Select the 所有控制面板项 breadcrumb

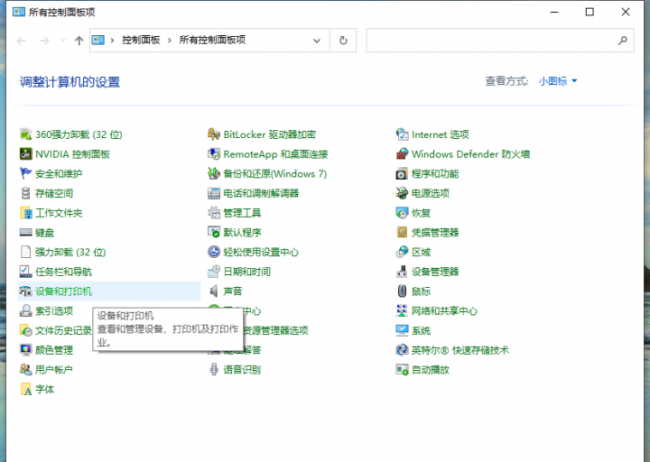[x=212, y=40]
